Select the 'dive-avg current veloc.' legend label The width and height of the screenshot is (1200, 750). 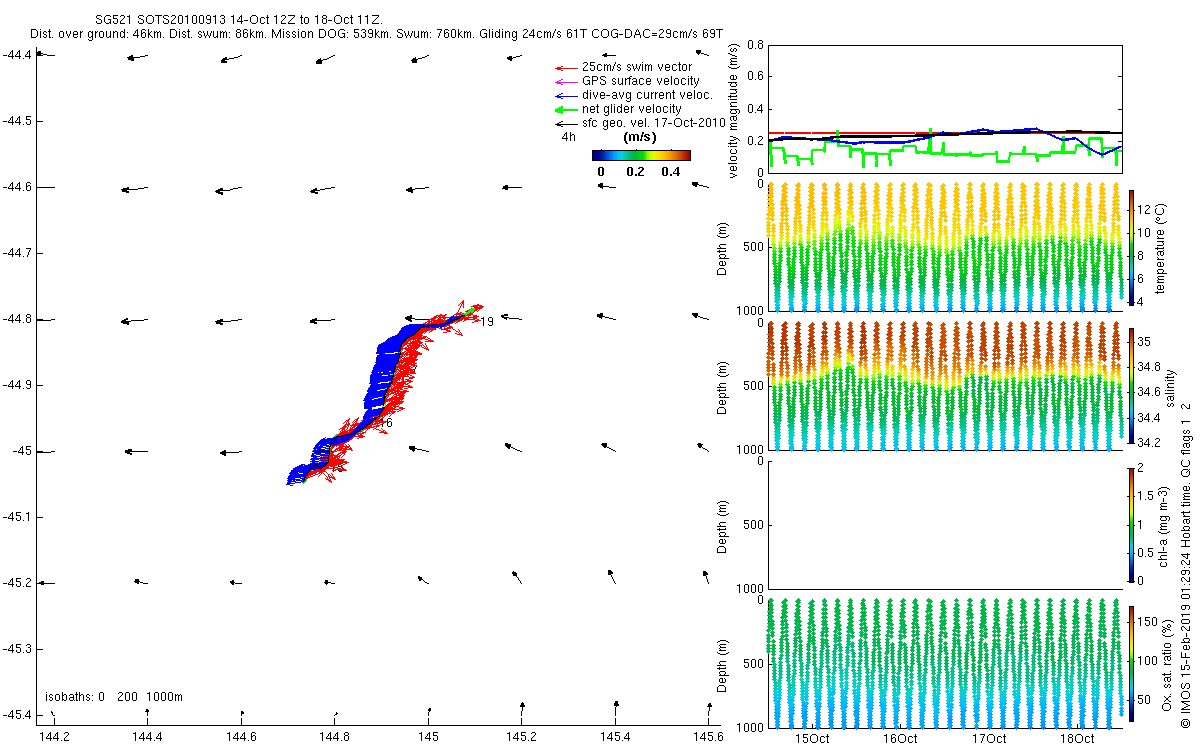[x=647, y=95]
